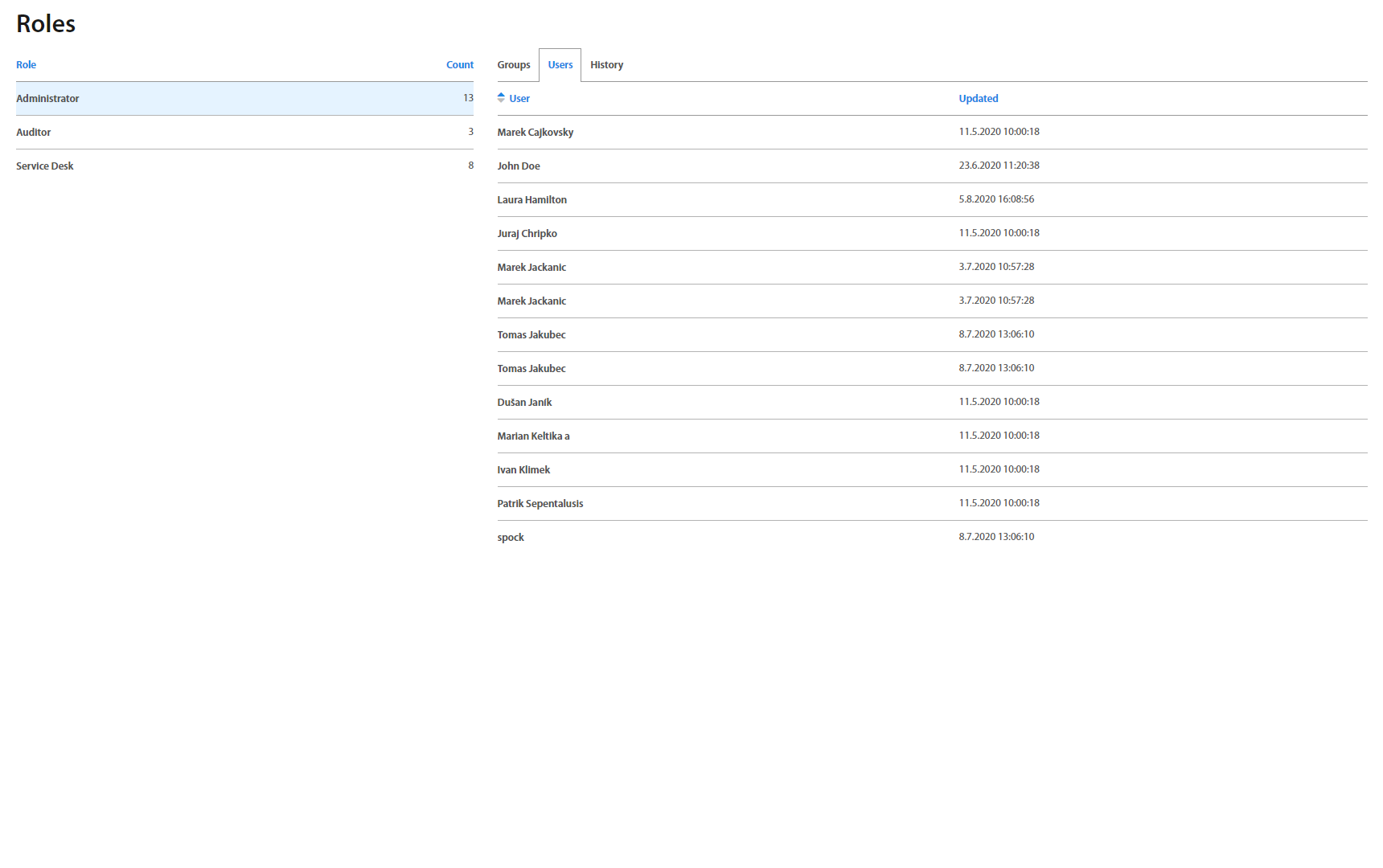This screenshot has width=1383, height=868.
Task: Switch to the History tab
Action: point(606,65)
